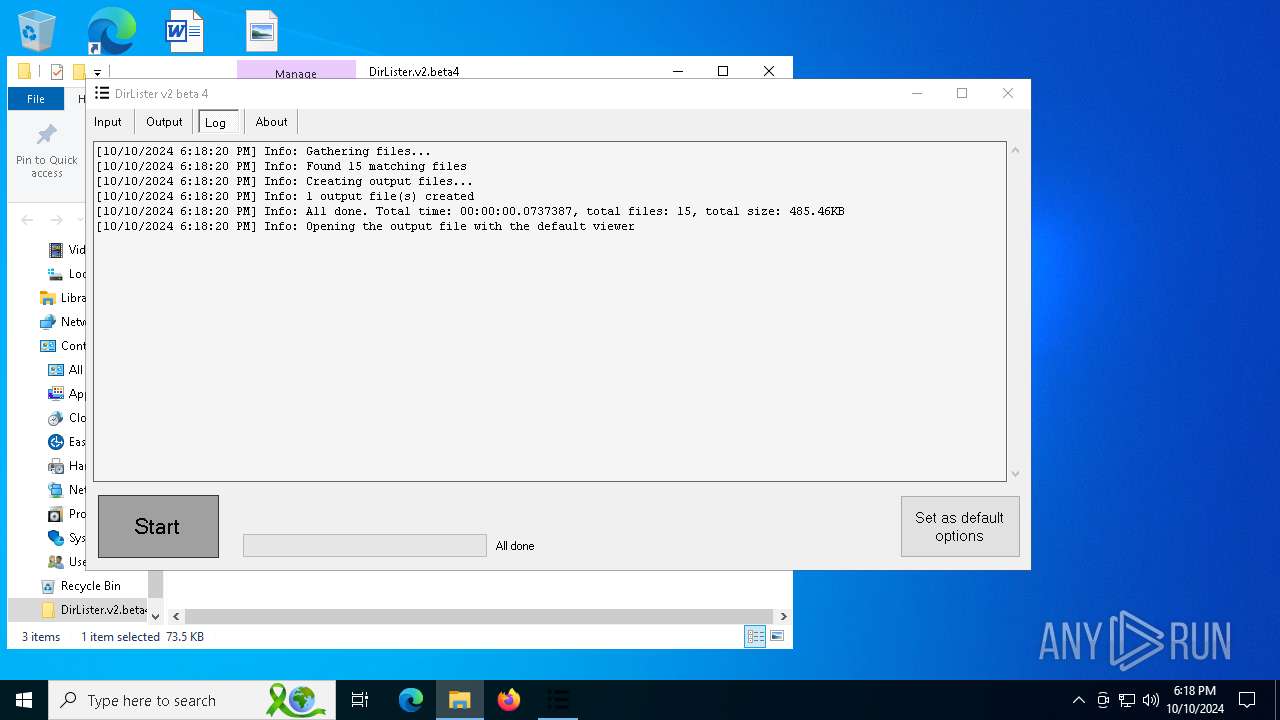1280x720 pixels.
Task: Select the Local Disk item in the Explorer tree
Action: pos(66,274)
